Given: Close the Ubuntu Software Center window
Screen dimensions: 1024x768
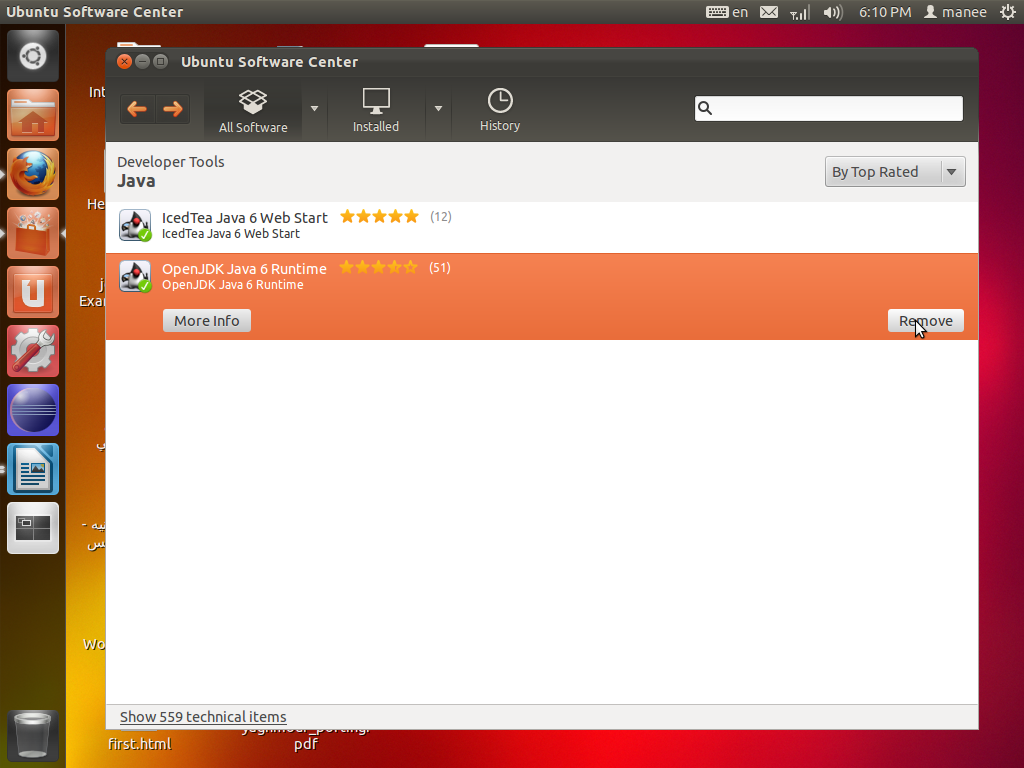Looking at the screenshot, I should [x=124, y=61].
